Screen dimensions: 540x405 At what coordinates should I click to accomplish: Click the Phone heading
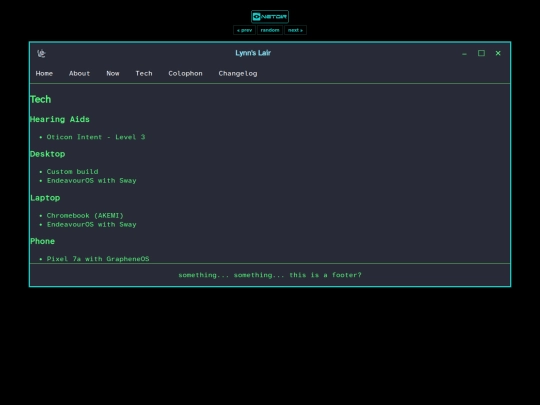coord(42,241)
